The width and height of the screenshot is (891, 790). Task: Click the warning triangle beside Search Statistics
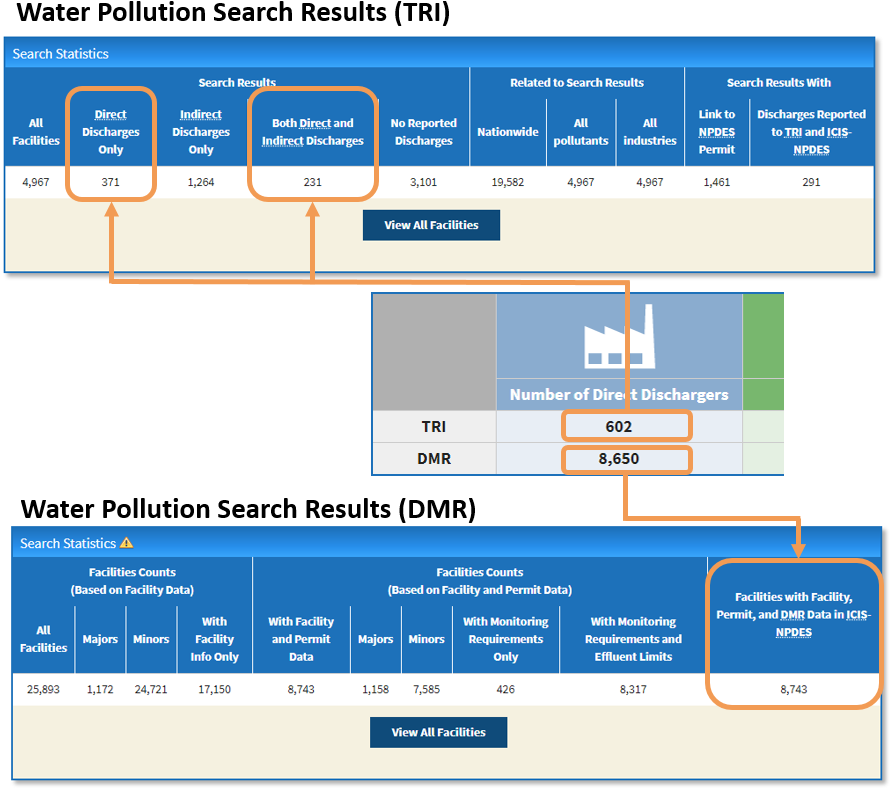tap(127, 543)
